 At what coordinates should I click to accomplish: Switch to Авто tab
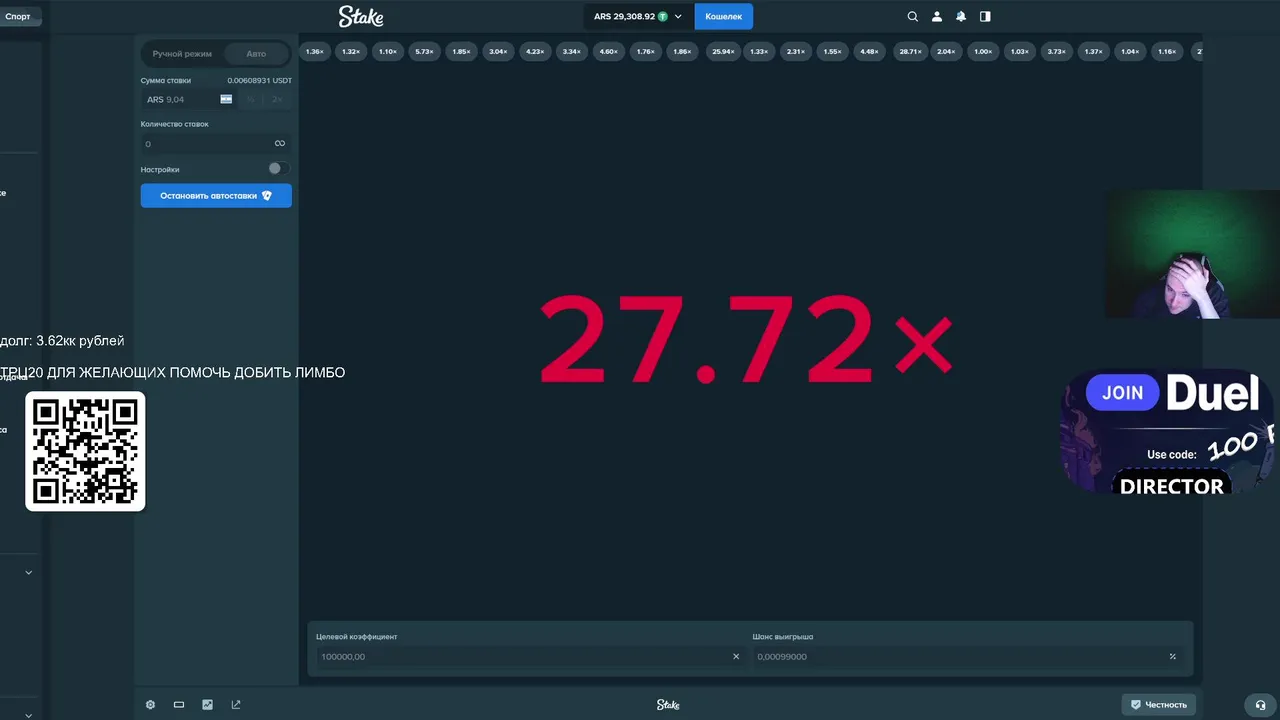click(x=256, y=53)
